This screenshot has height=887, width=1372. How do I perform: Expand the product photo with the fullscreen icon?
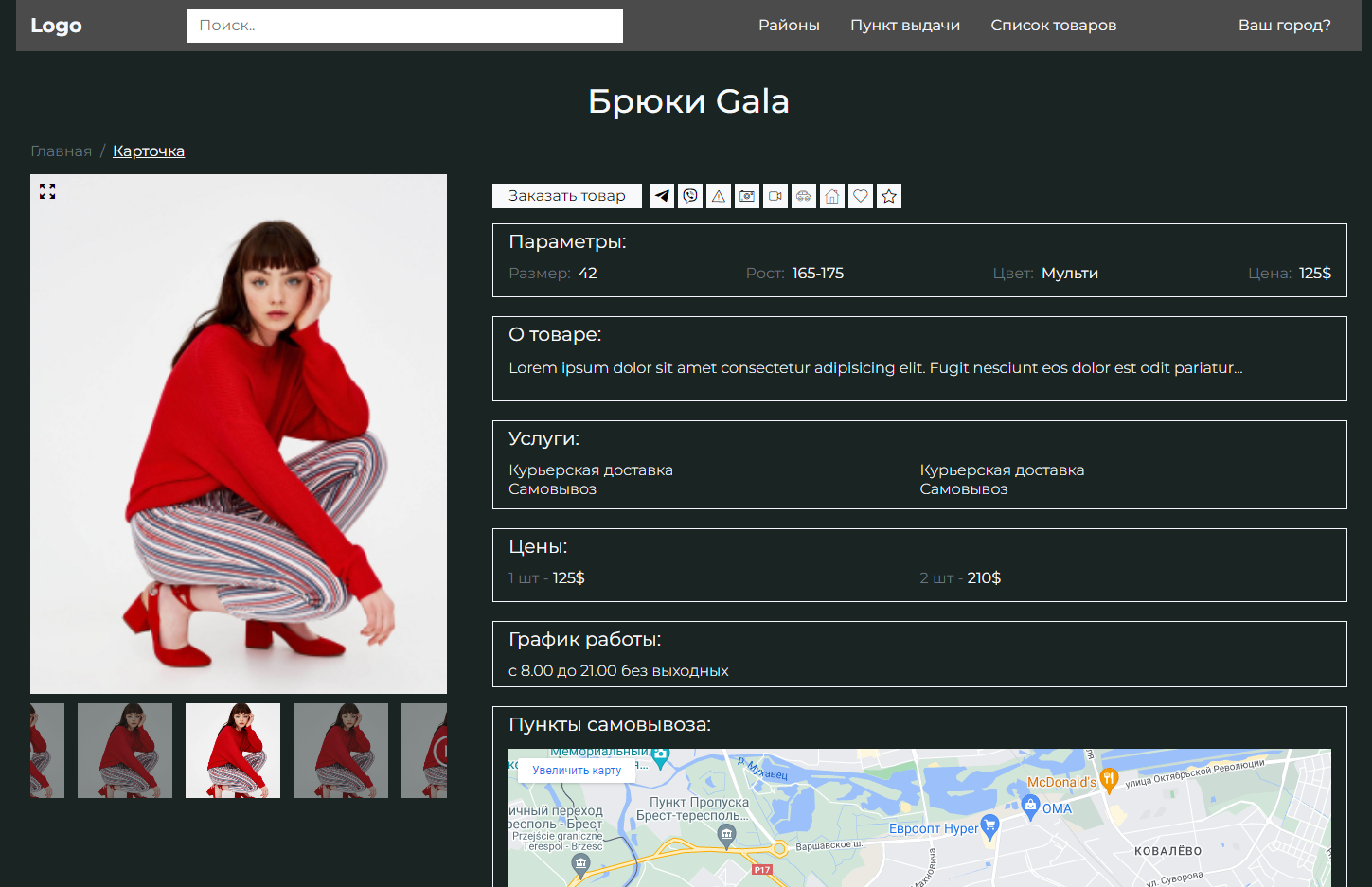[47, 191]
